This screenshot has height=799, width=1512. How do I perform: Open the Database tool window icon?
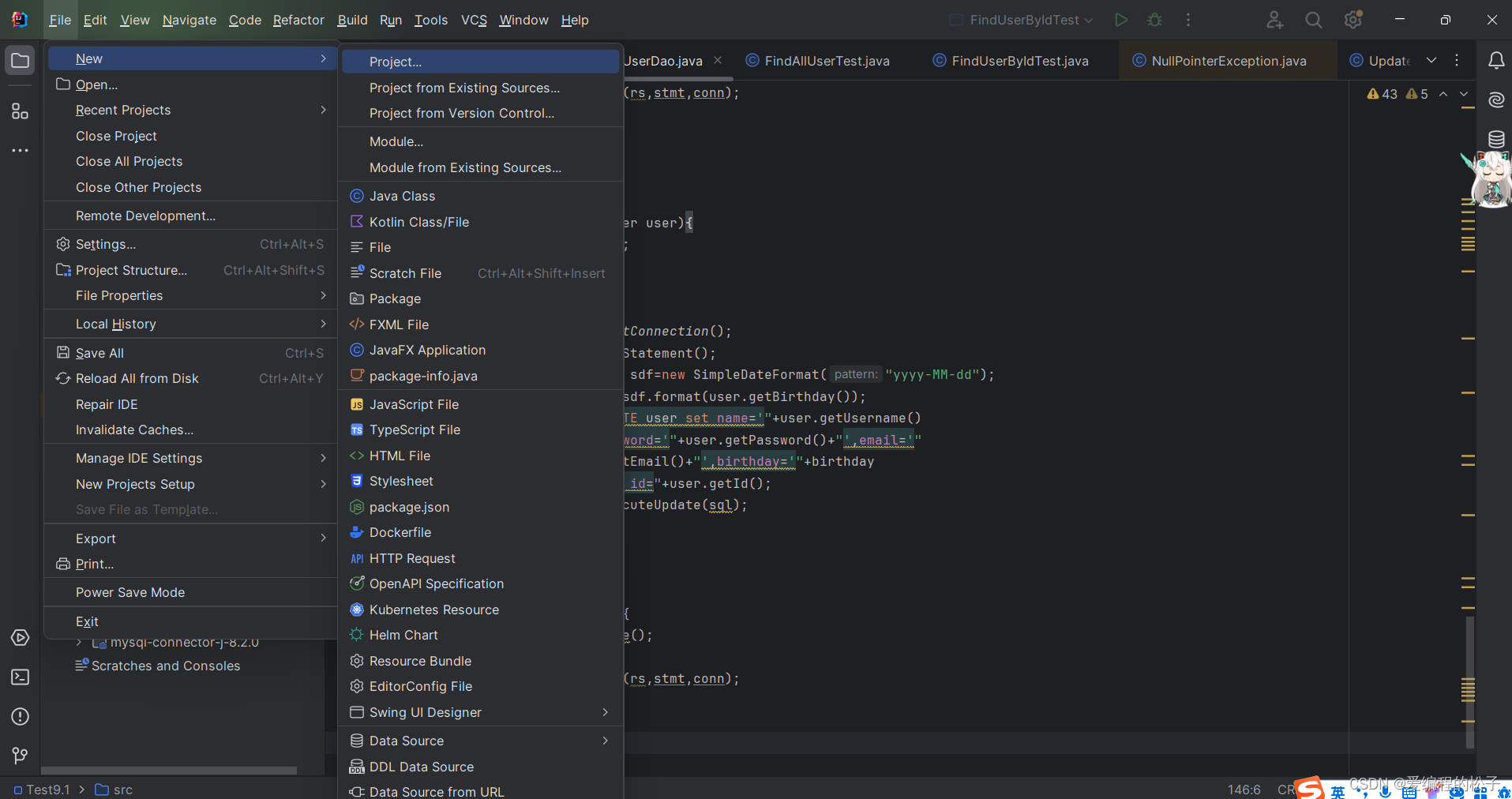coord(1496,140)
